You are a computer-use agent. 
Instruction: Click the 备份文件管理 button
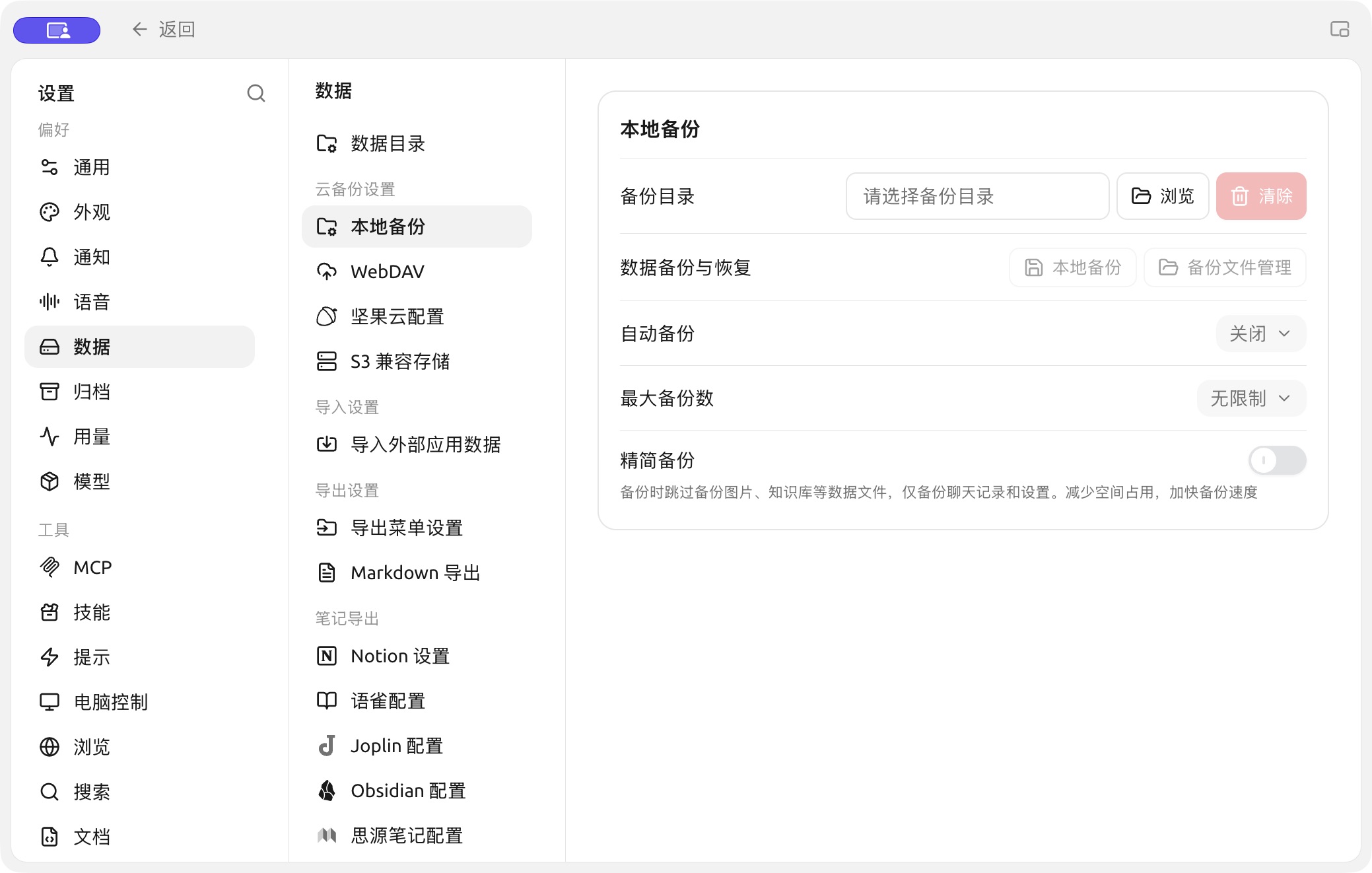pos(1225,267)
